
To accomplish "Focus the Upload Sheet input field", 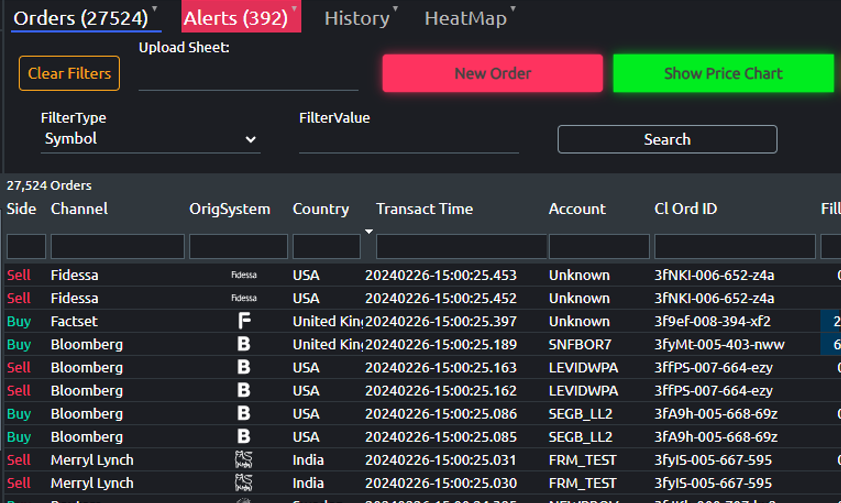I will coord(248,76).
